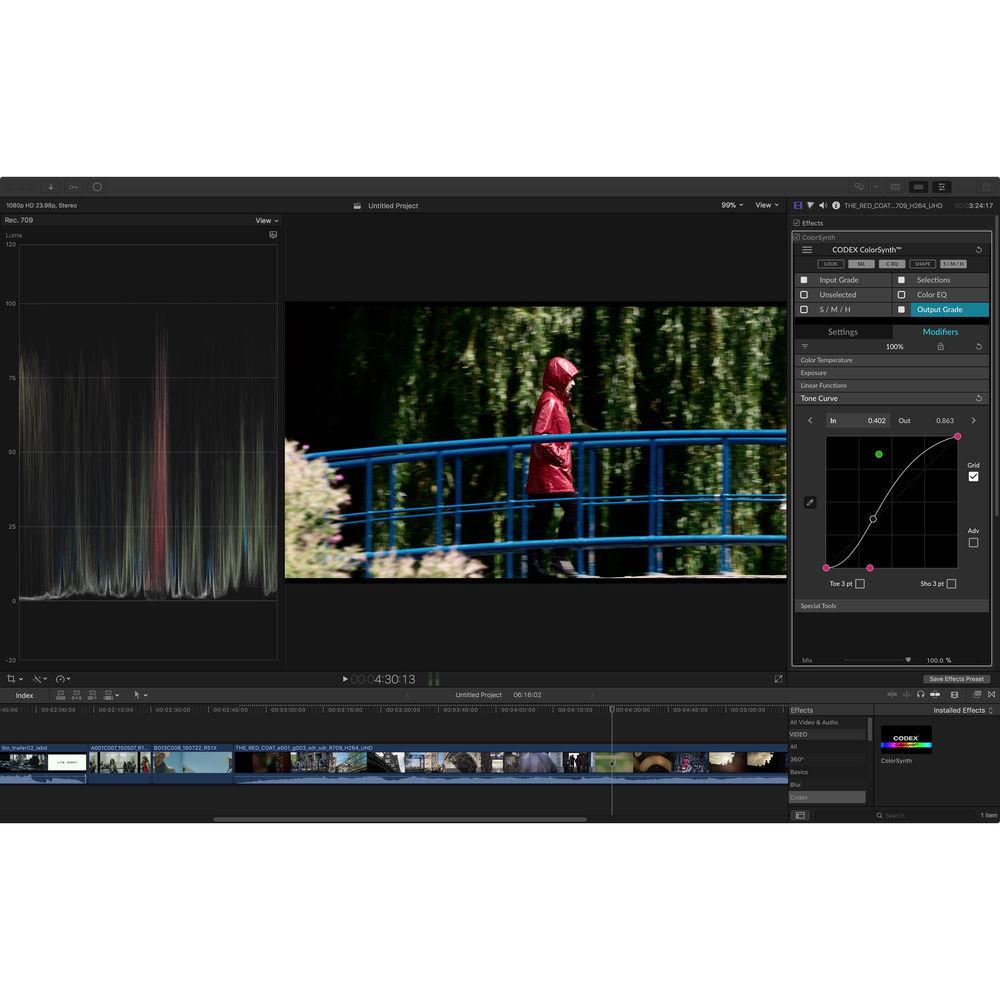
Task: Open the ColorSynth hamburger menu
Action: click(807, 250)
